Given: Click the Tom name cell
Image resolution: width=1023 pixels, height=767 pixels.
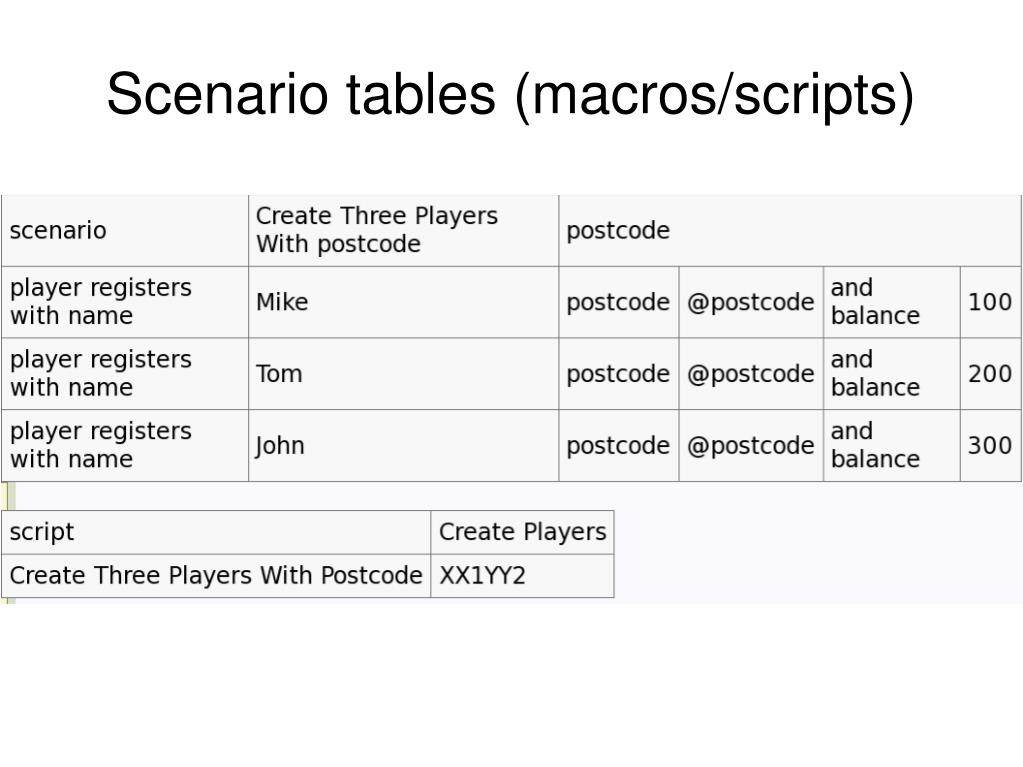Looking at the screenshot, I should click(x=403, y=374).
